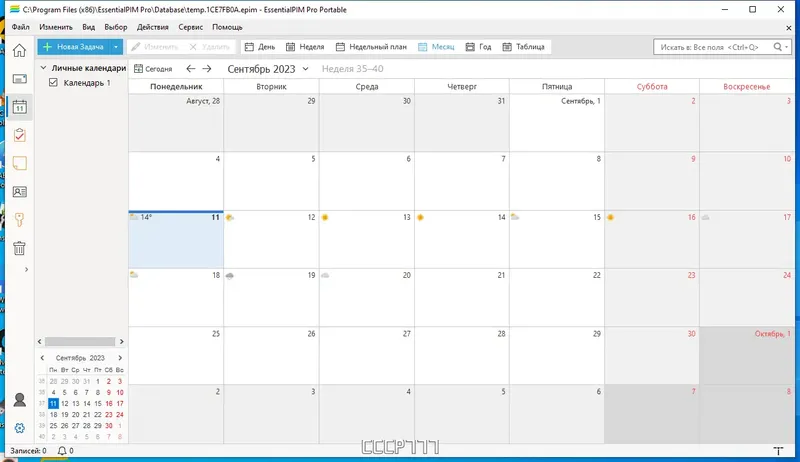Image resolution: width=800 pixels, height=462 pixels.
Task: Click the cloud weather icon on day 17
Action: [x=705, y=218]
